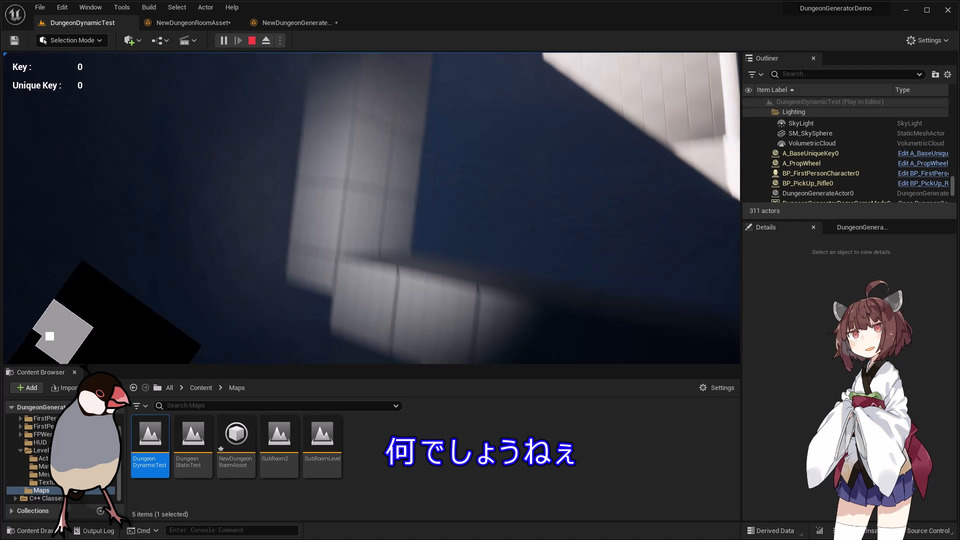960x540 pixels.
Task: Open the Blueprints toolbar dropdown
Action: coord(160,40)
